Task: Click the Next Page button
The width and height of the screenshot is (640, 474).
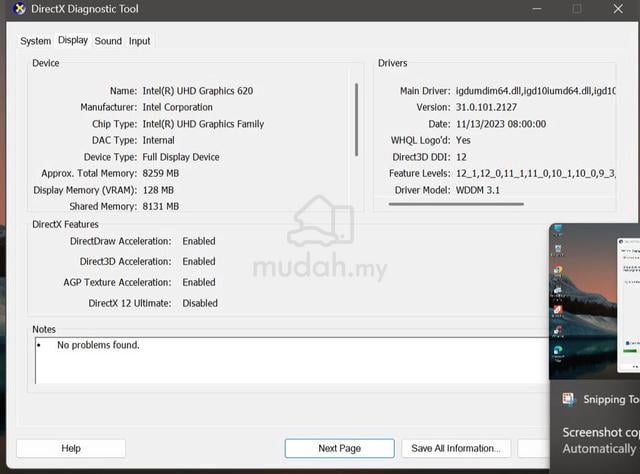Action: click(x=340, y=448)
